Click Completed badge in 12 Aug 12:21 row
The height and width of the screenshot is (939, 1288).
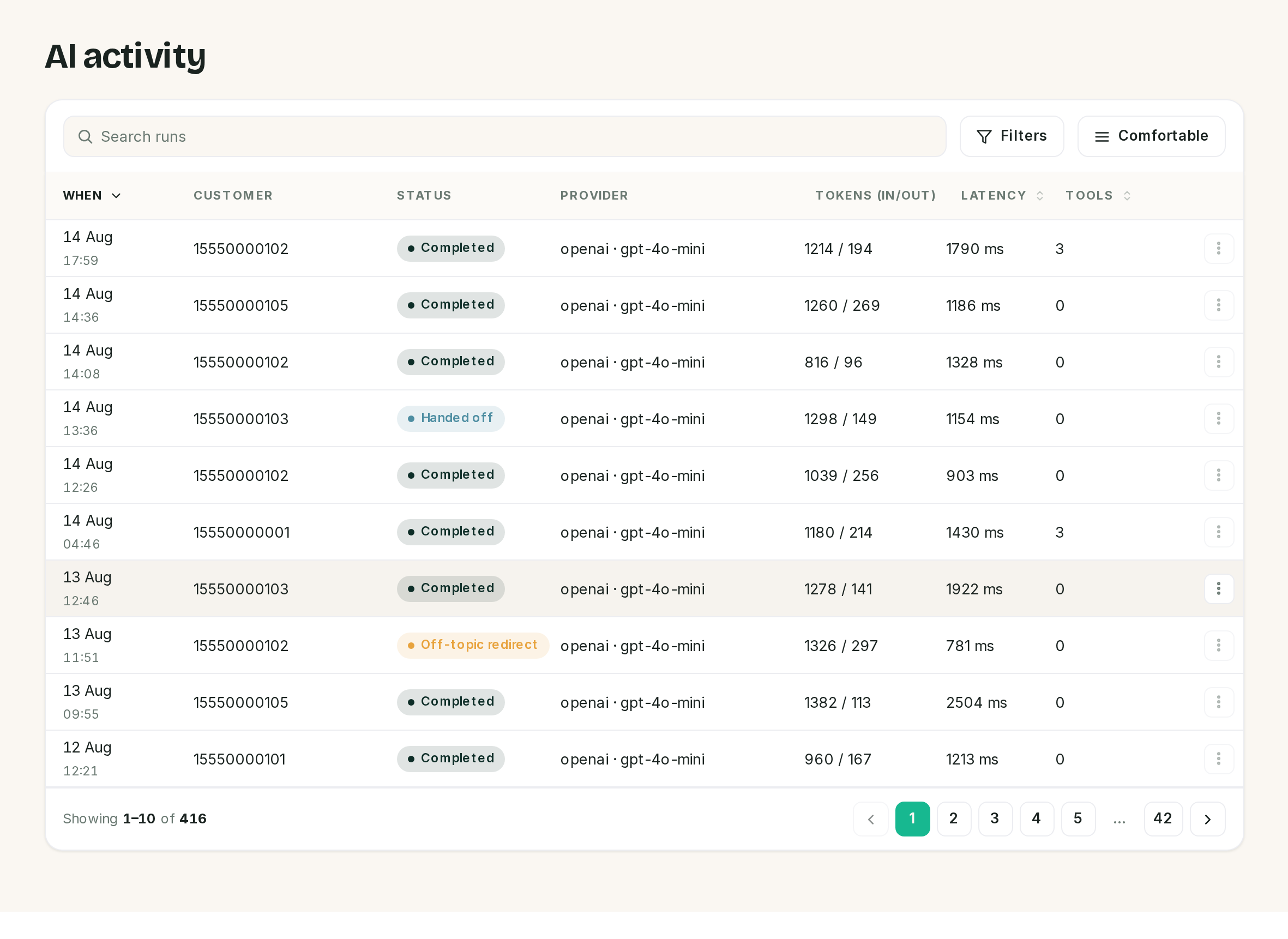(x=450, y=759)
